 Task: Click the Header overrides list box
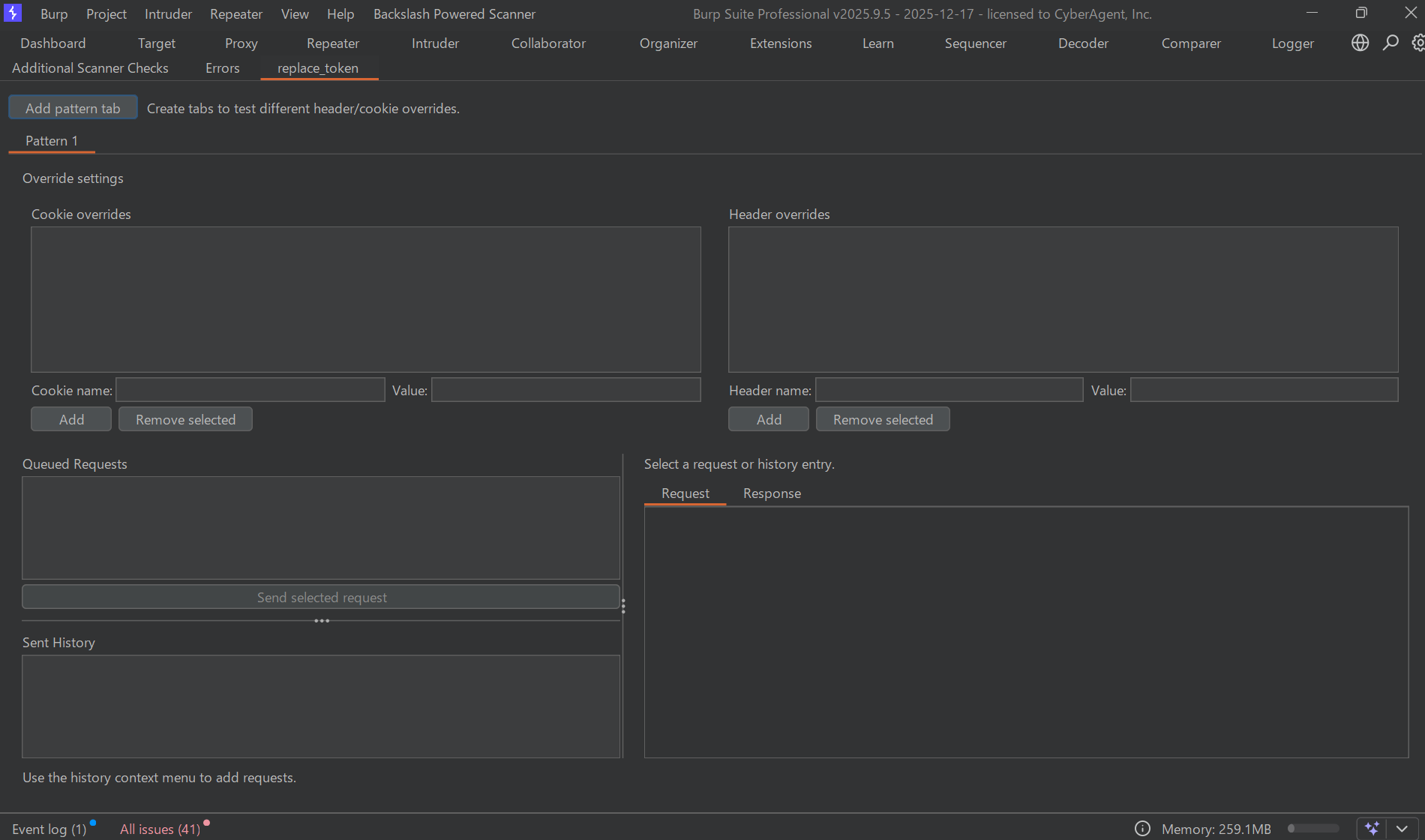point(1063,299)
